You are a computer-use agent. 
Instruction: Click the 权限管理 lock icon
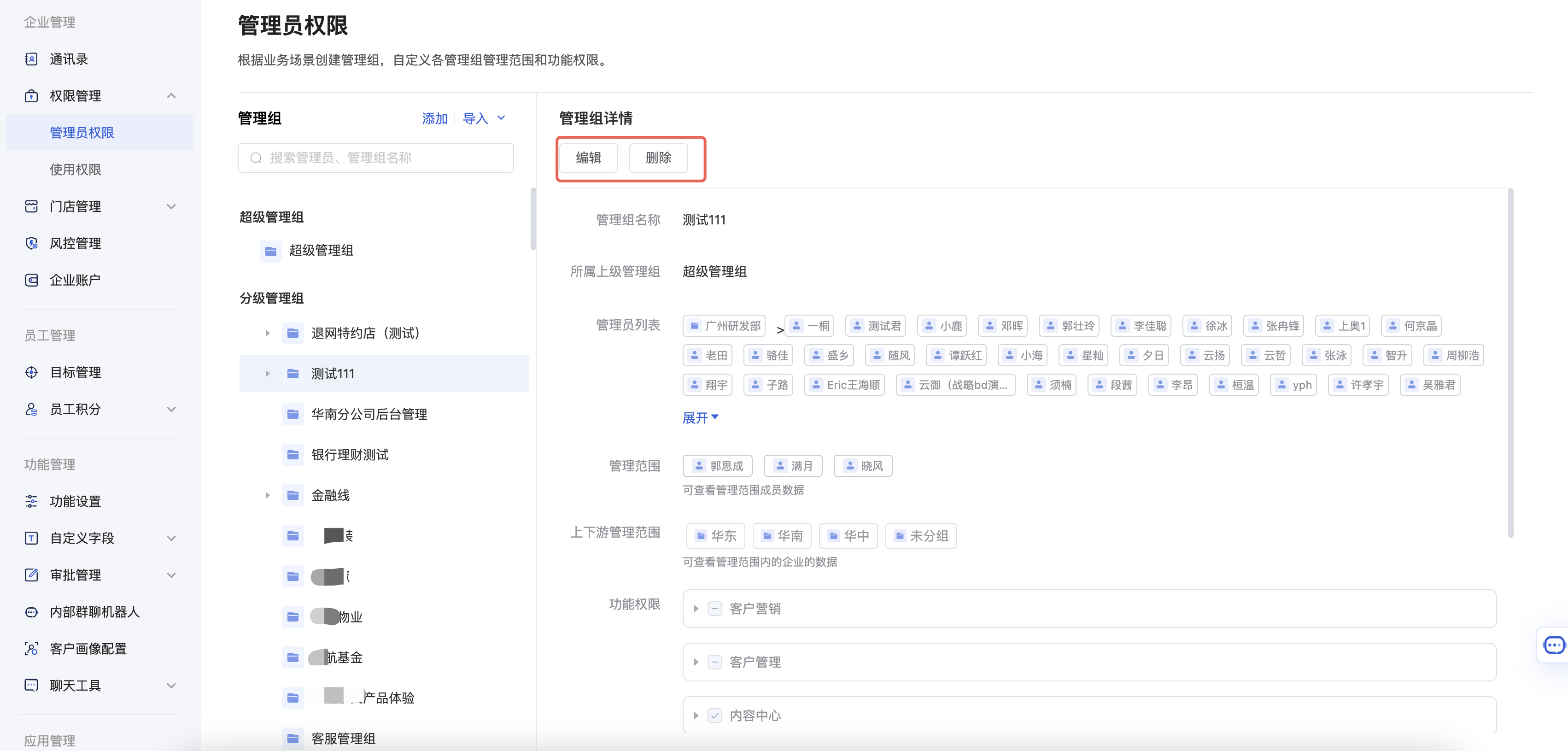coord(31,96)
